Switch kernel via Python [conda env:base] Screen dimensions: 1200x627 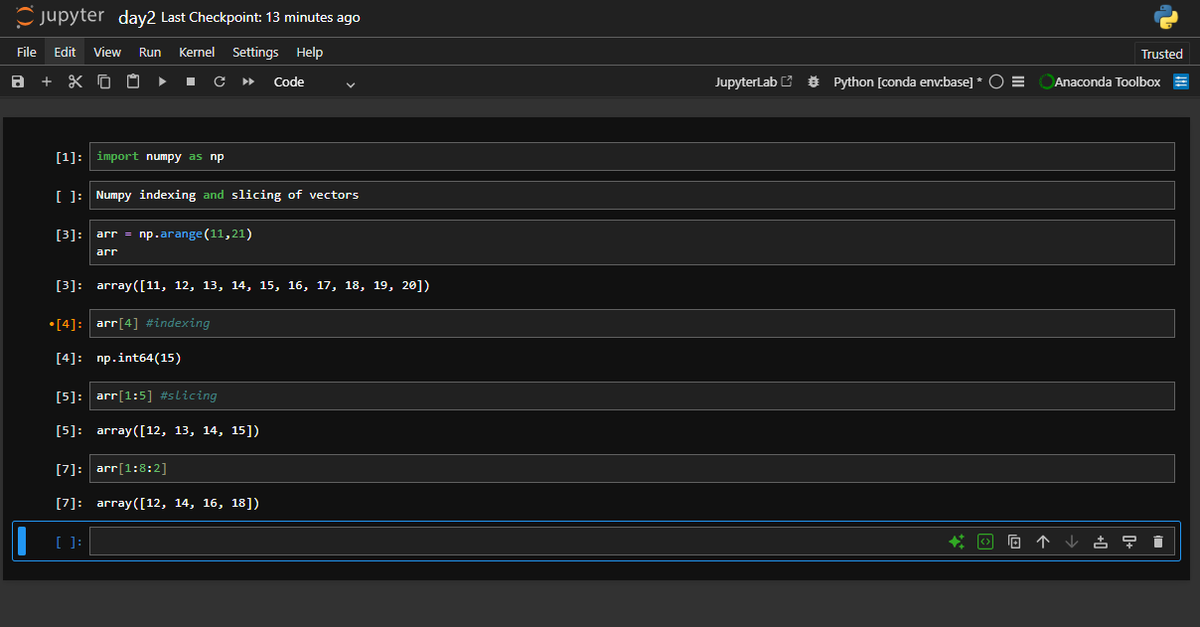click(x=907, y=82)
